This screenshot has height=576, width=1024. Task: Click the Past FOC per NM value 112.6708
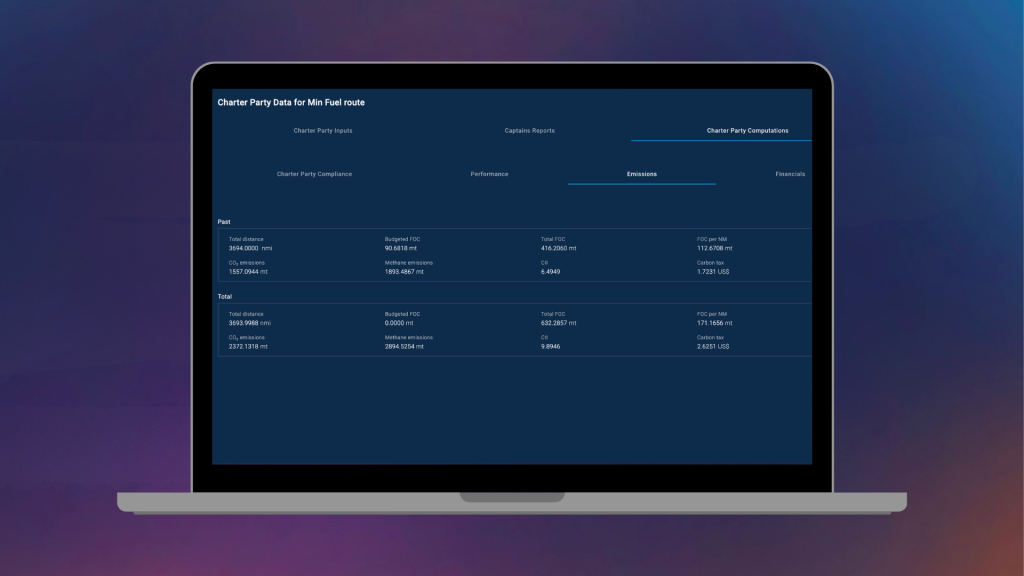pyautogui.click(x=714, y=247)
